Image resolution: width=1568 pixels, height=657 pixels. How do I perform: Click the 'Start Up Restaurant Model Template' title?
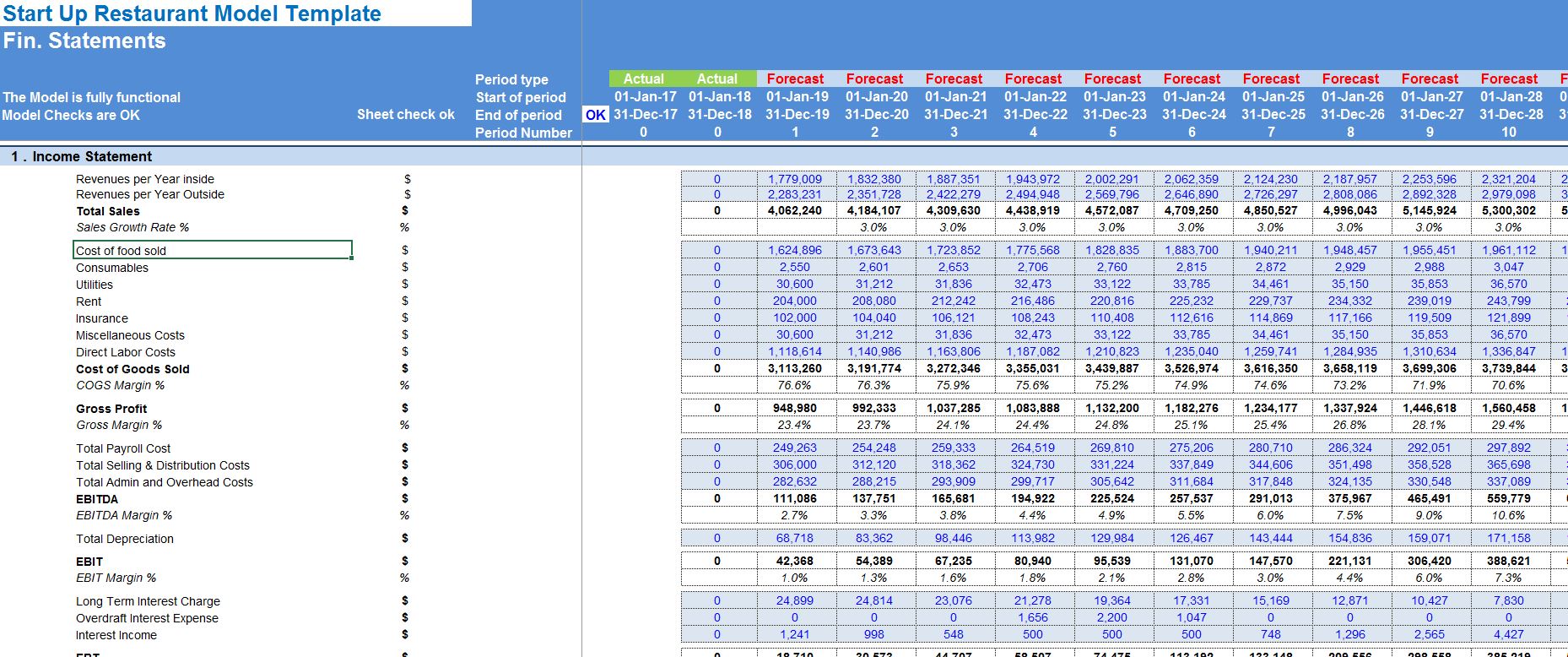tap(192, 14)
